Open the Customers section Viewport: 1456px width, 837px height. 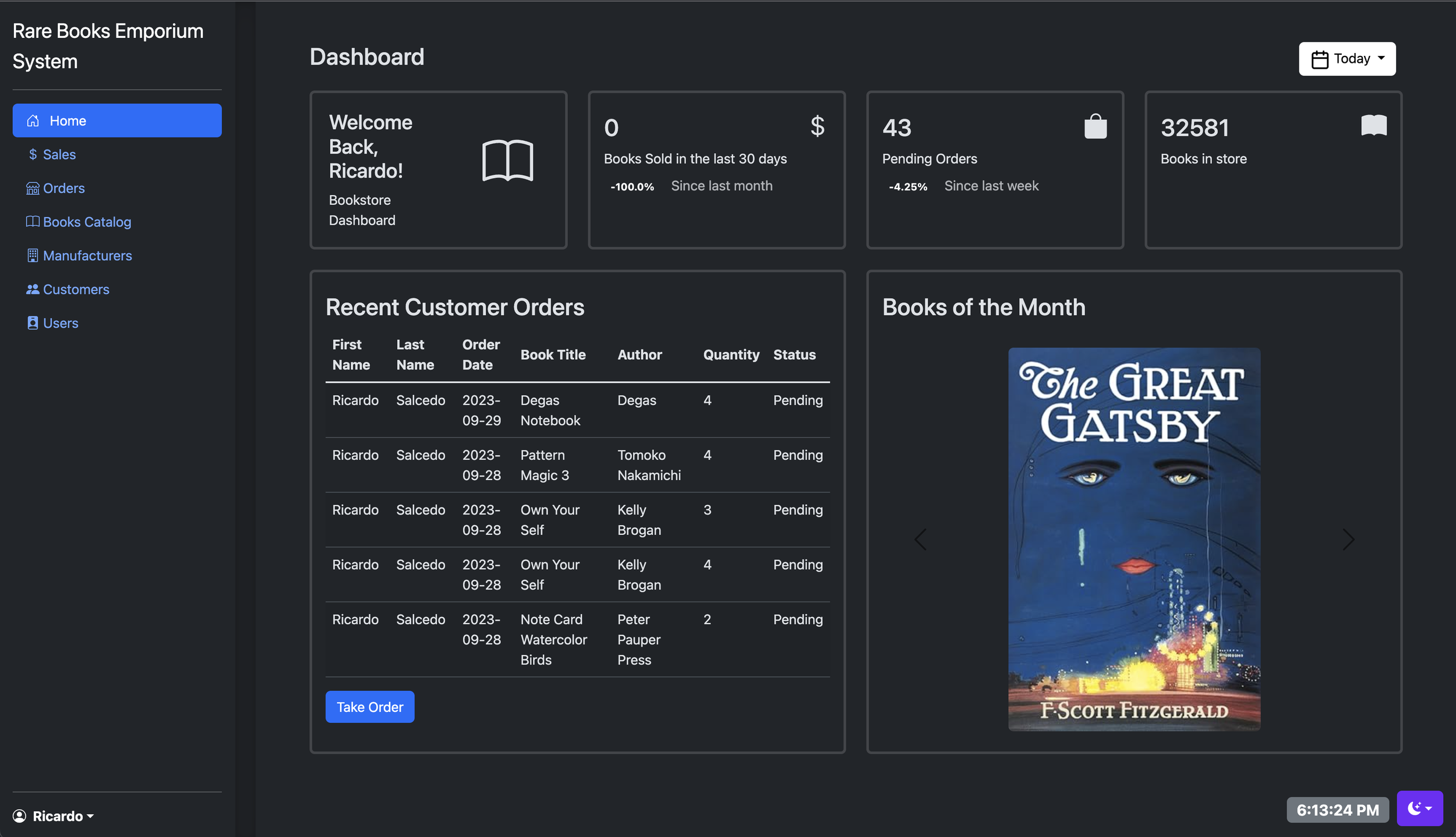(76, 289)
